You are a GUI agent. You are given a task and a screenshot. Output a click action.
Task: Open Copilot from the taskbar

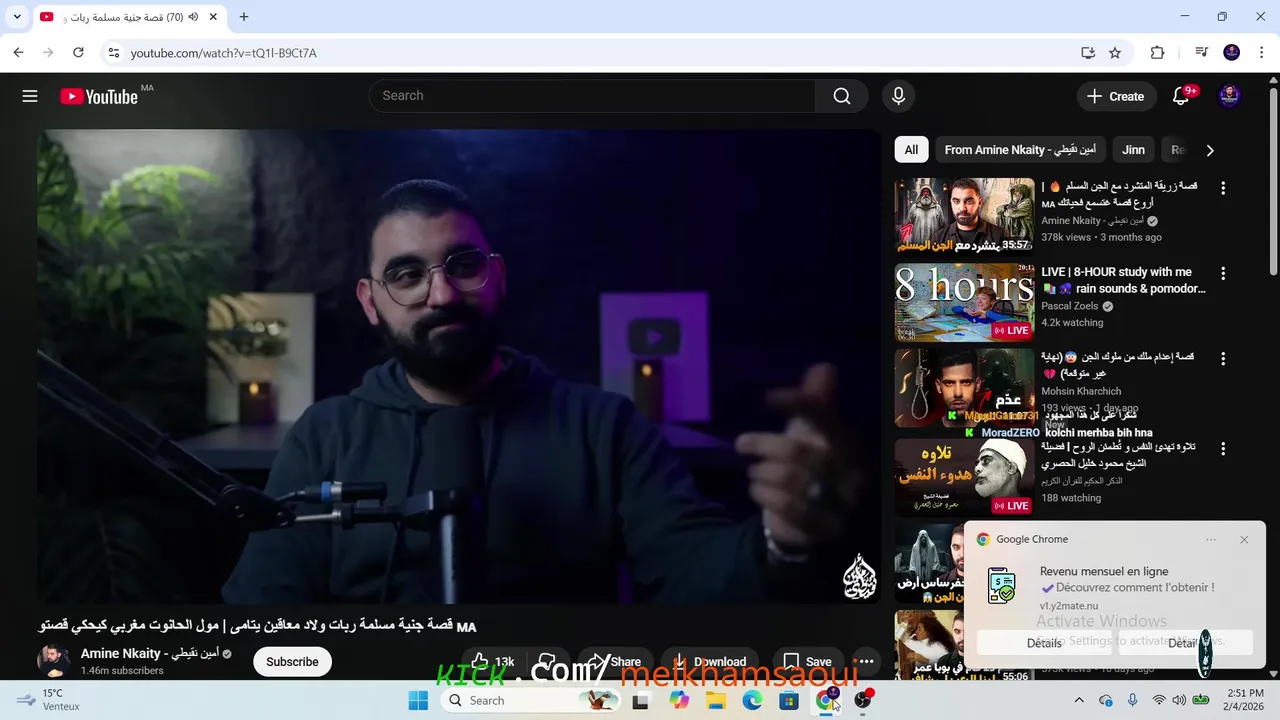pos(680,700)
